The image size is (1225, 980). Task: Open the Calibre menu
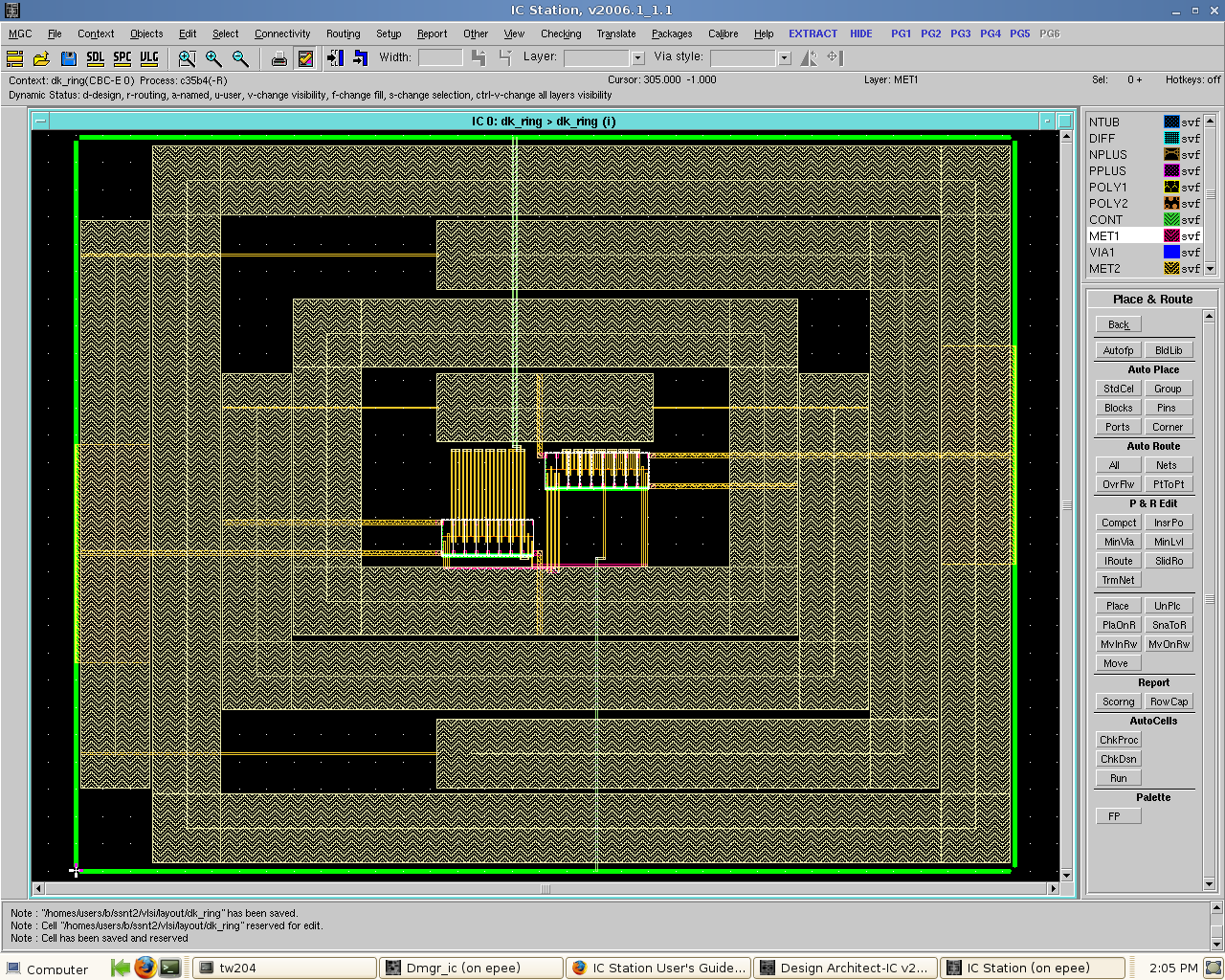click(x=723, y=33)
